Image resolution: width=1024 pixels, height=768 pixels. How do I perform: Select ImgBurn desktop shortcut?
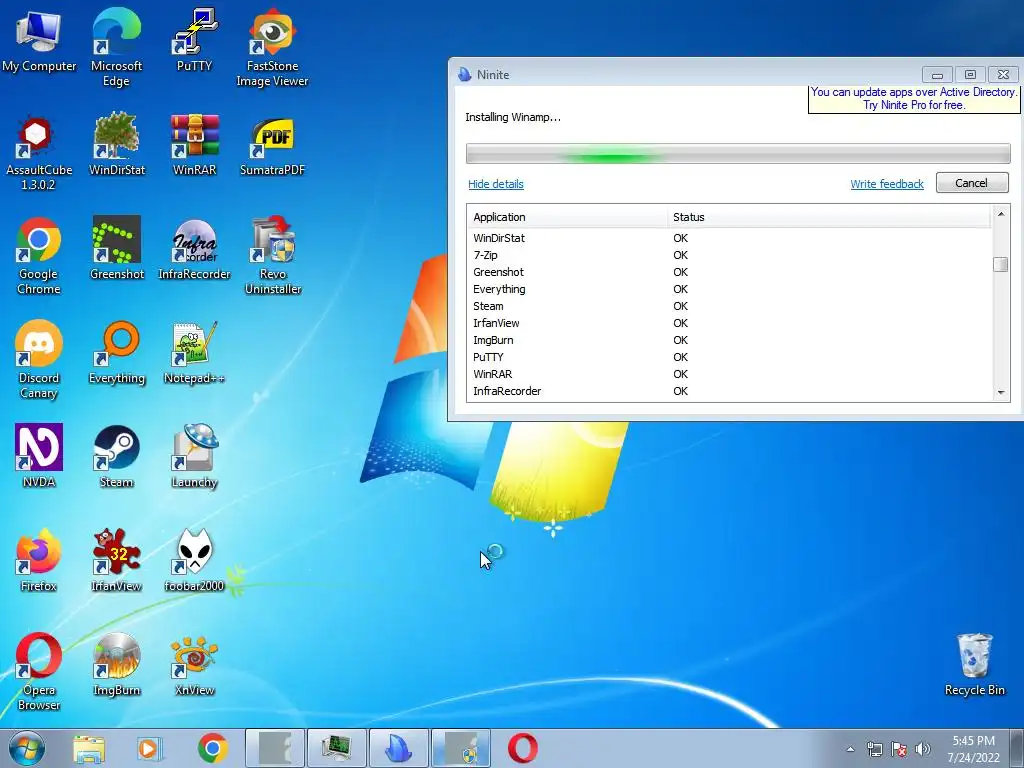tap(116, 664)
